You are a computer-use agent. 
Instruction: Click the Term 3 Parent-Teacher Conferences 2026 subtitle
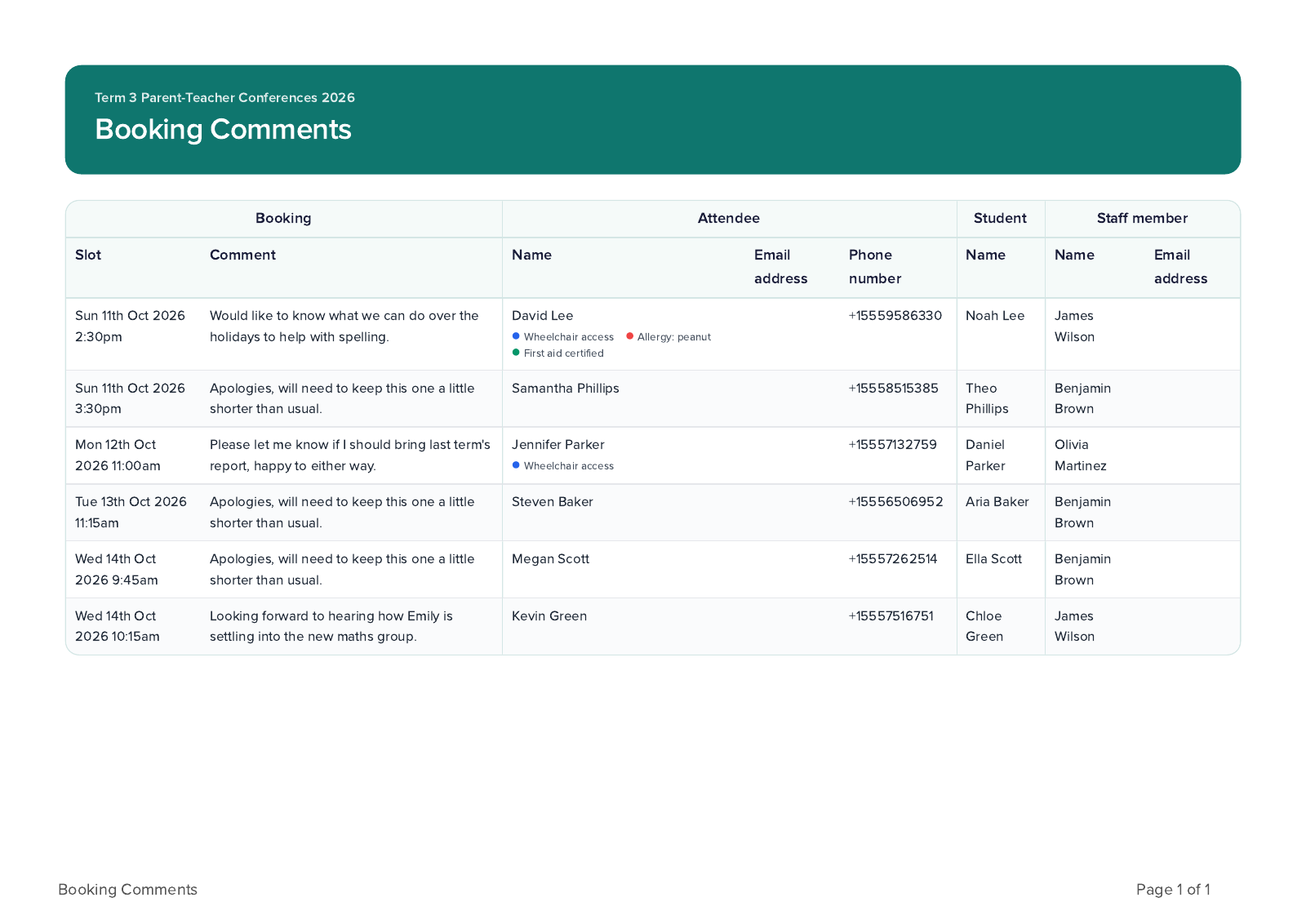click(224, 98)
